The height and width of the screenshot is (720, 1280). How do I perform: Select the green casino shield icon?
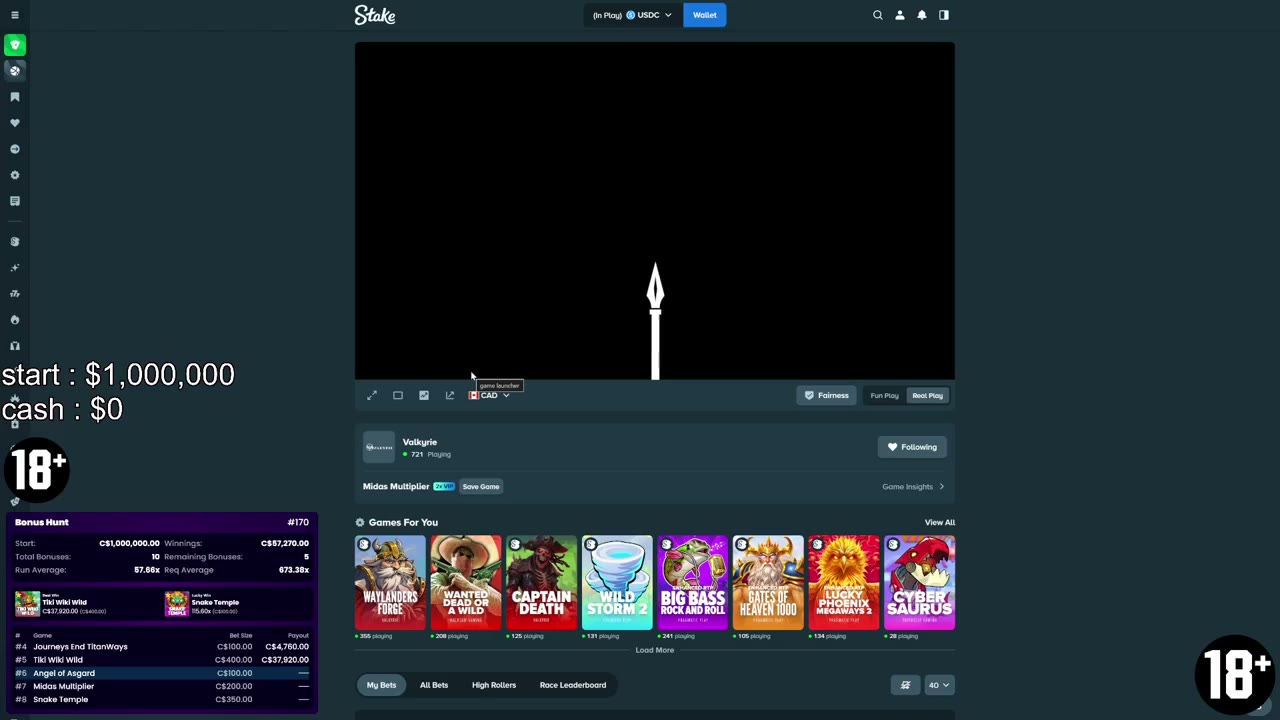[15, 45]
